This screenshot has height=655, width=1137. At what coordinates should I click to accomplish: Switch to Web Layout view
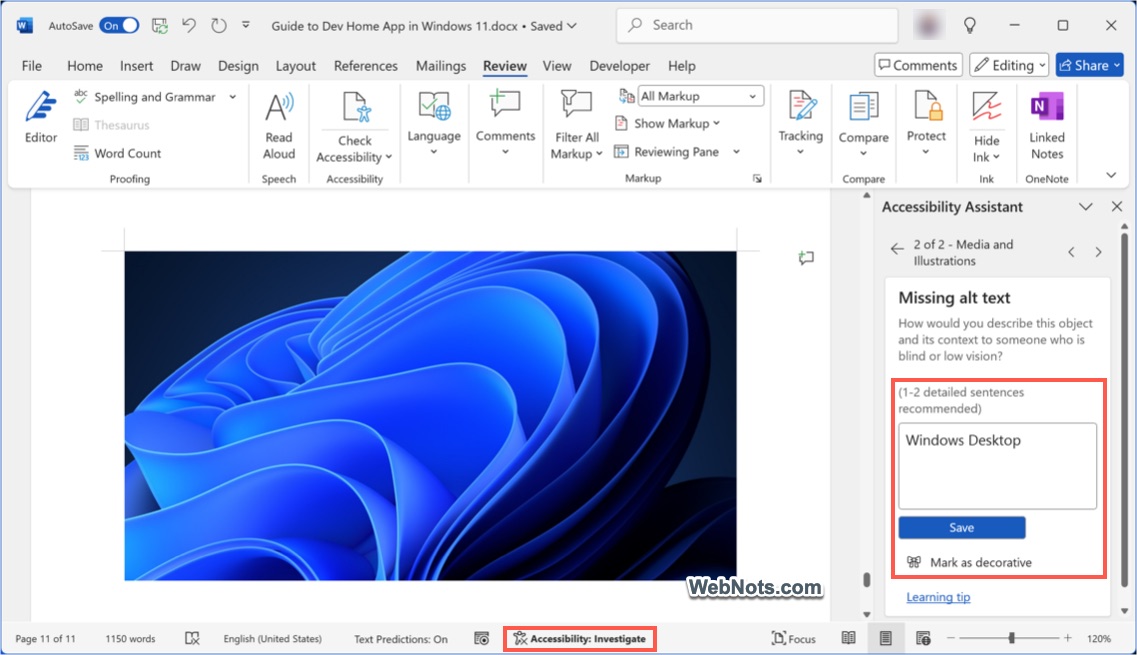(x=923, y=638)
